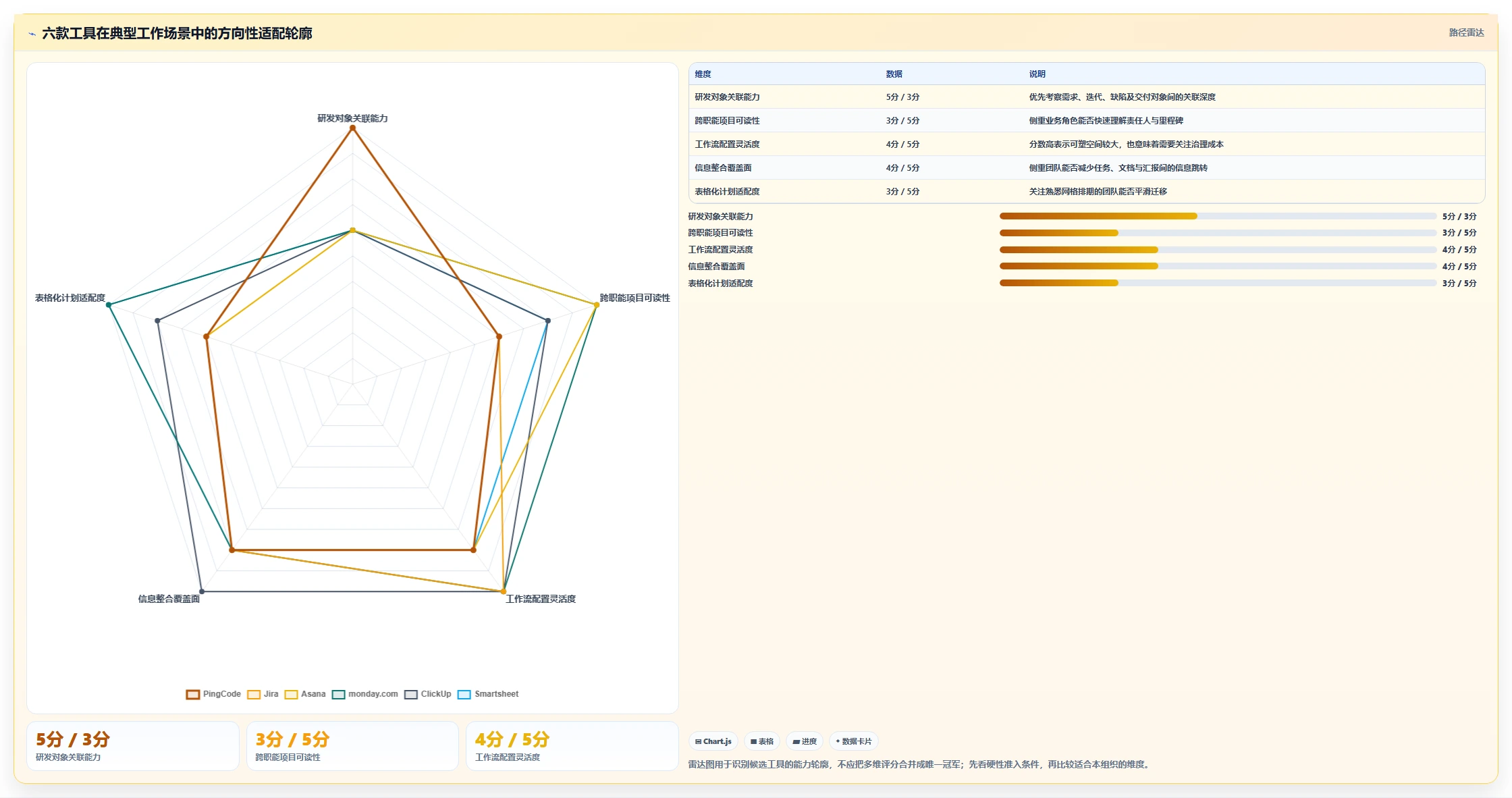Click ClickUp's gray point on 表格化计划适配度 axis
The width and height of the screenshot is (1512, 798).
click(157, 321)
